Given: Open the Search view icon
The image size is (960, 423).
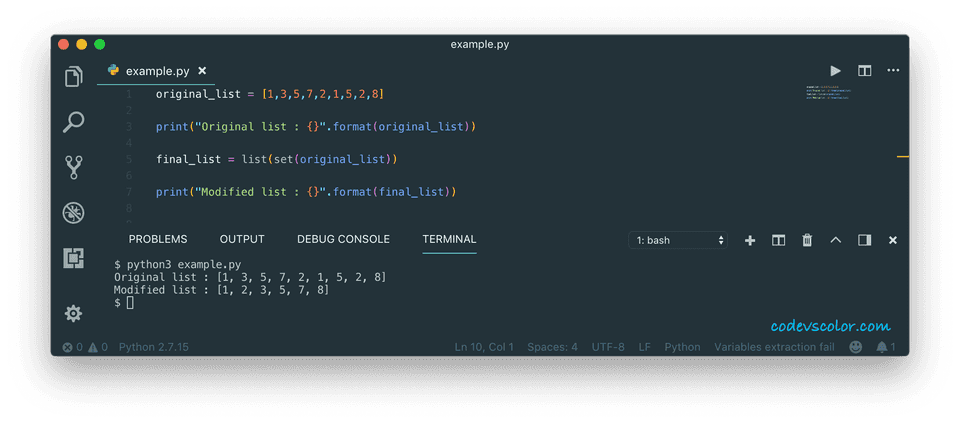Looking at the screenshot, I should 73,122.
